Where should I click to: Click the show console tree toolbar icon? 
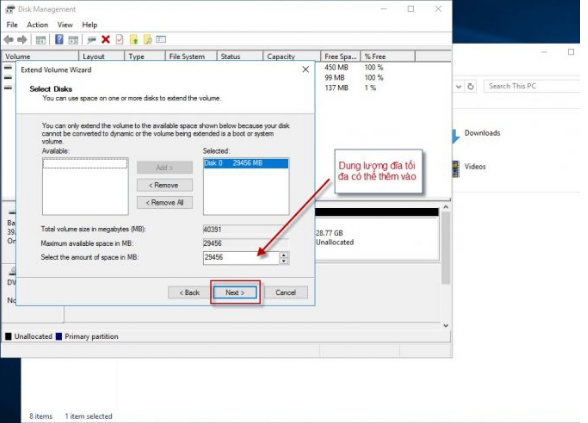click(x=40, y=40)
